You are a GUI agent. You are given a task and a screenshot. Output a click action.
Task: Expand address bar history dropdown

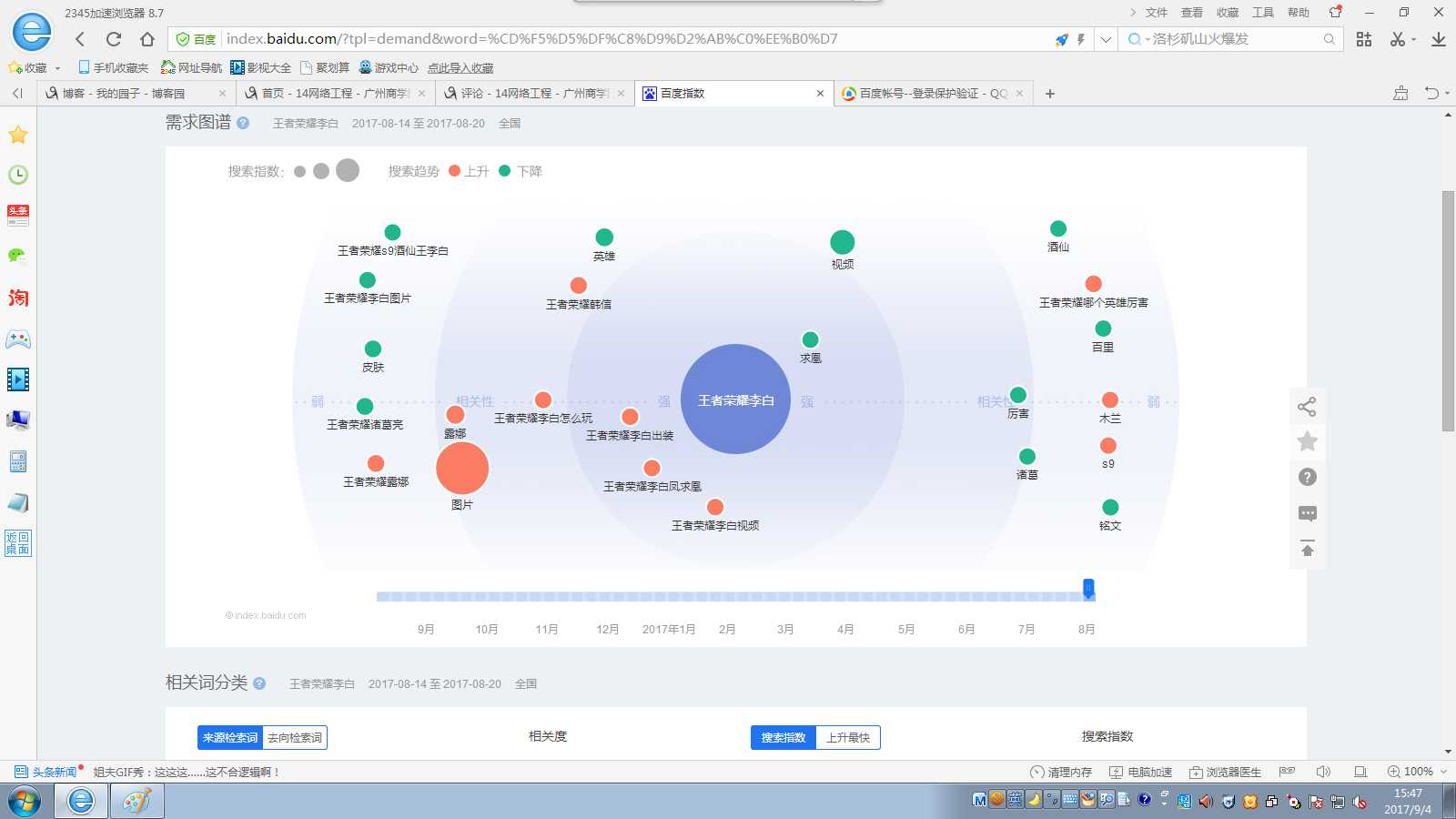[x=1106, y=39]
